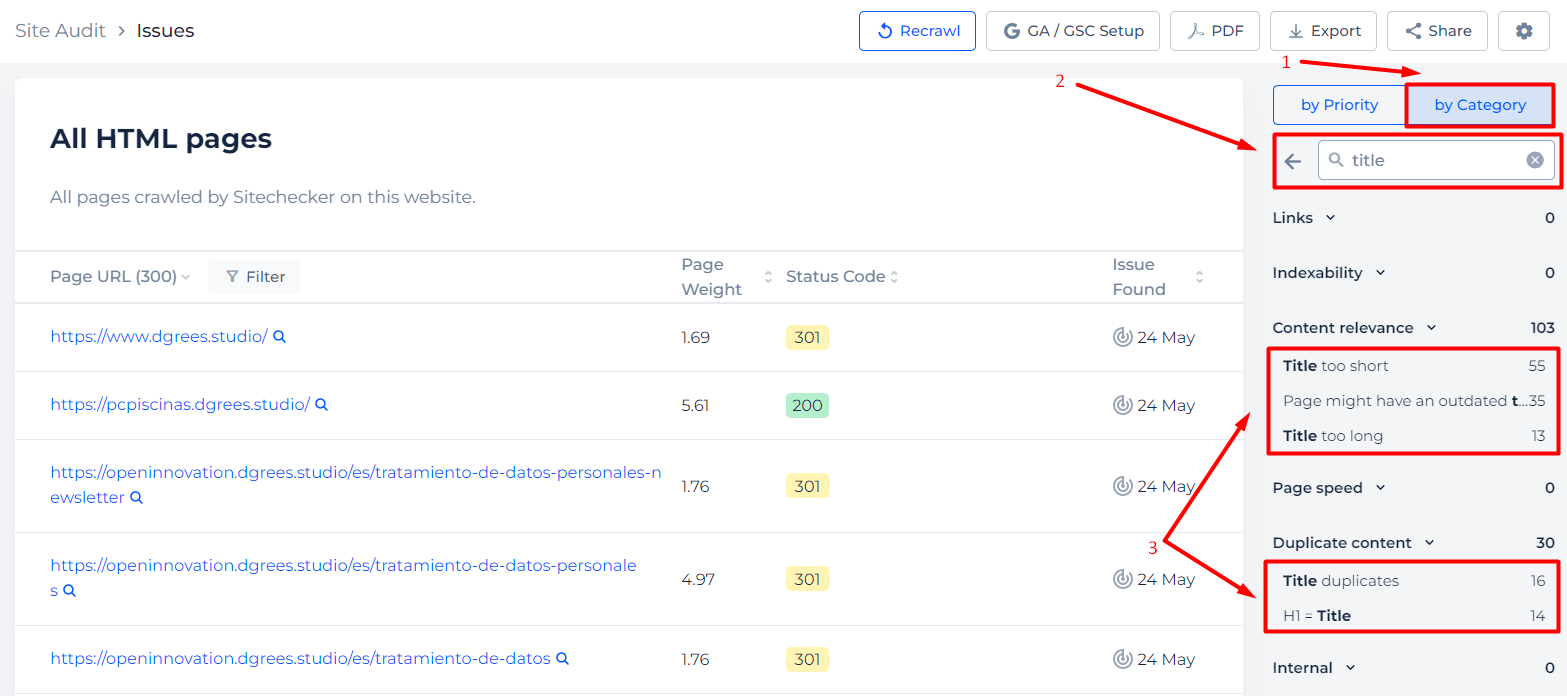
Task: Select Title too short issue
Action: [1414, 366]
